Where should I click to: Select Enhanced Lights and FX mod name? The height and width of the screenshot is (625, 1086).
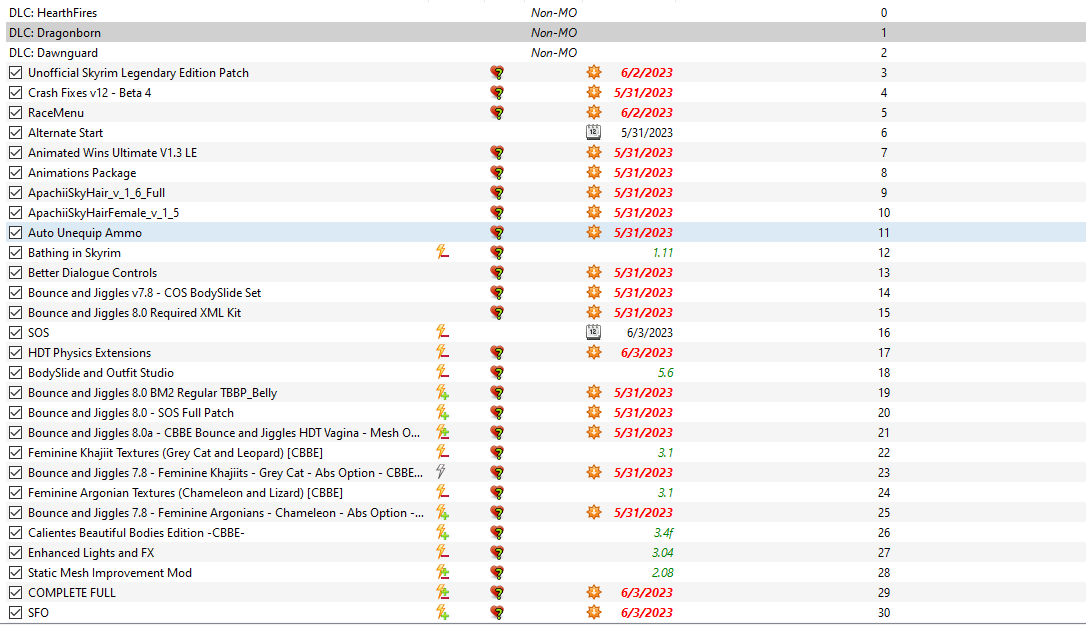point(91,553)
